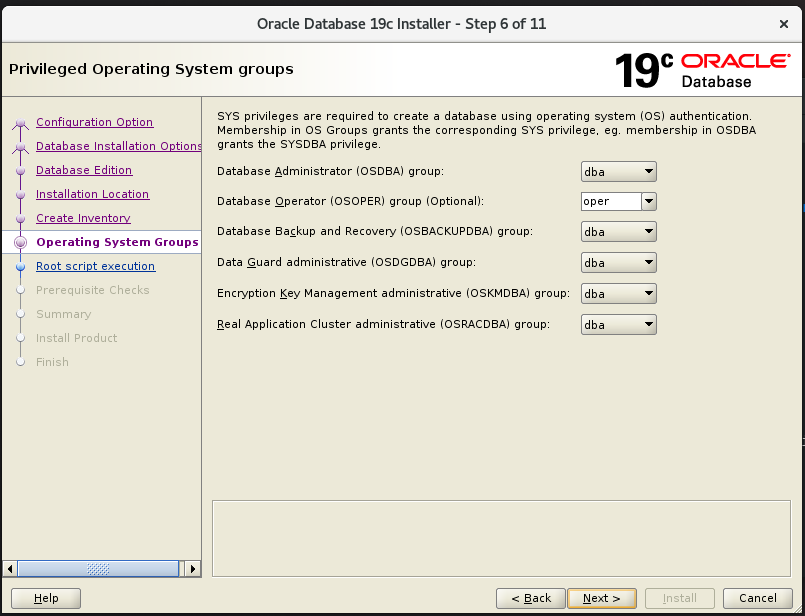Click the Database Operator (OSOPER) group label
The height and width of the screenshot is (616, 805).
pyautogui.click(x=350, y=201)
